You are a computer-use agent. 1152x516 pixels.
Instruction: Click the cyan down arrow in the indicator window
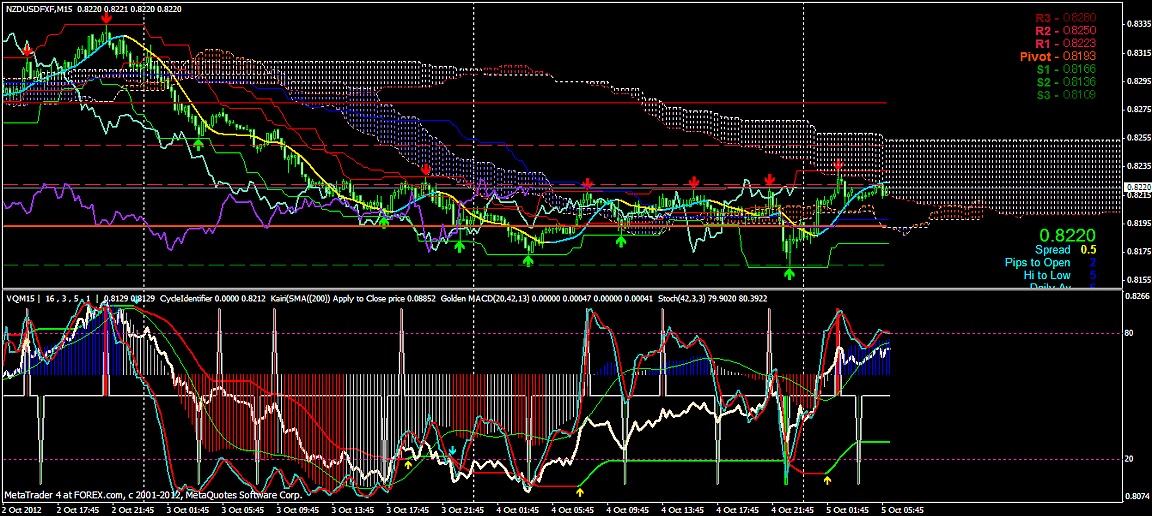pos(452,451)
